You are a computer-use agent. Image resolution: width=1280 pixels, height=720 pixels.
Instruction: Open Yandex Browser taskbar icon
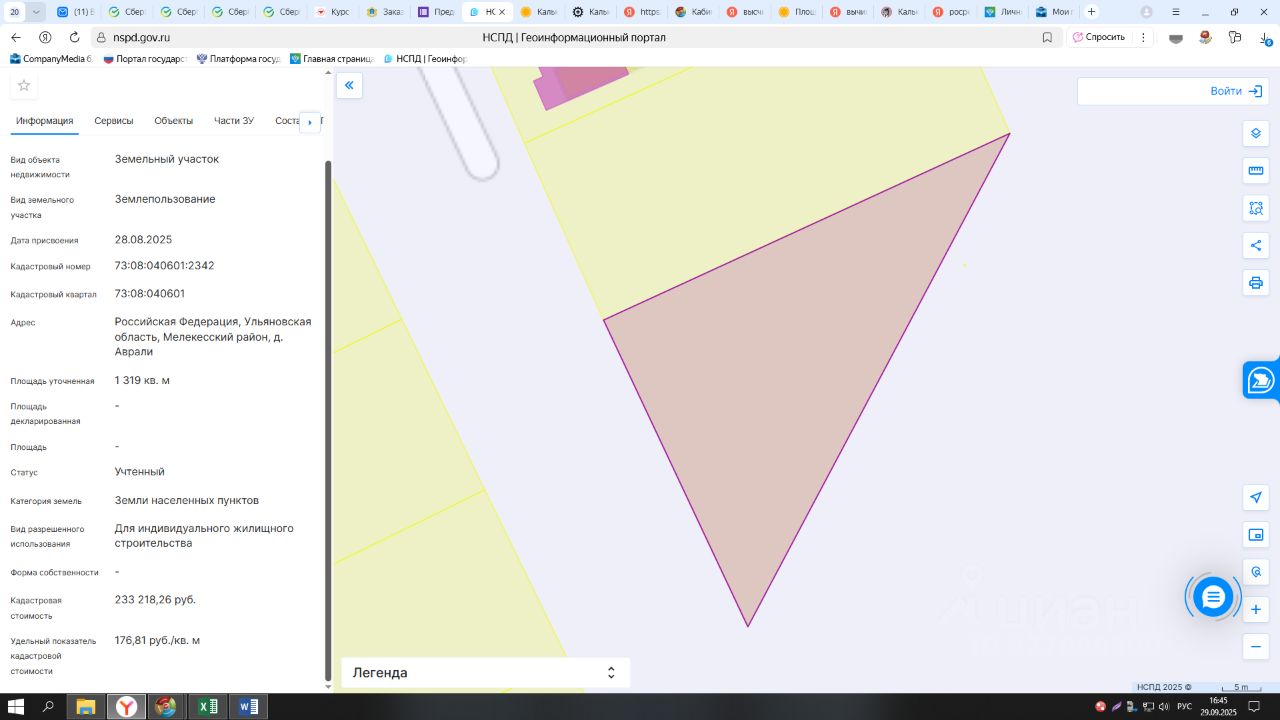tap(127, 707)
